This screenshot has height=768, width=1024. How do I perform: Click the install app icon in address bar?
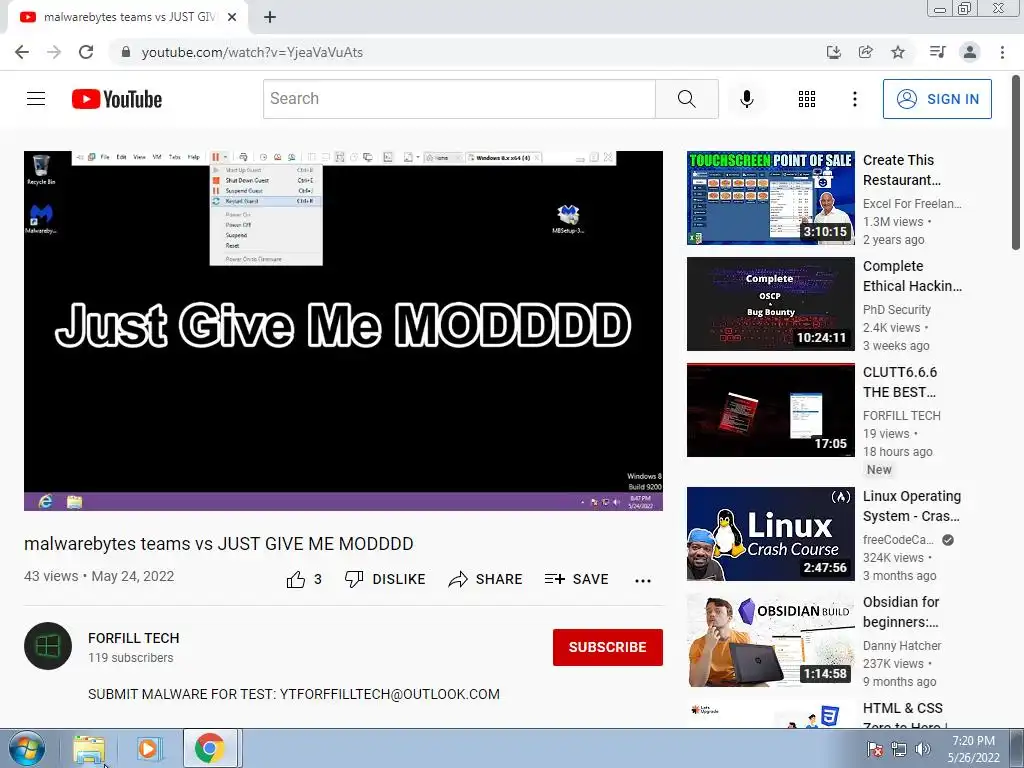pyautogui.click(x=833, y=52)
